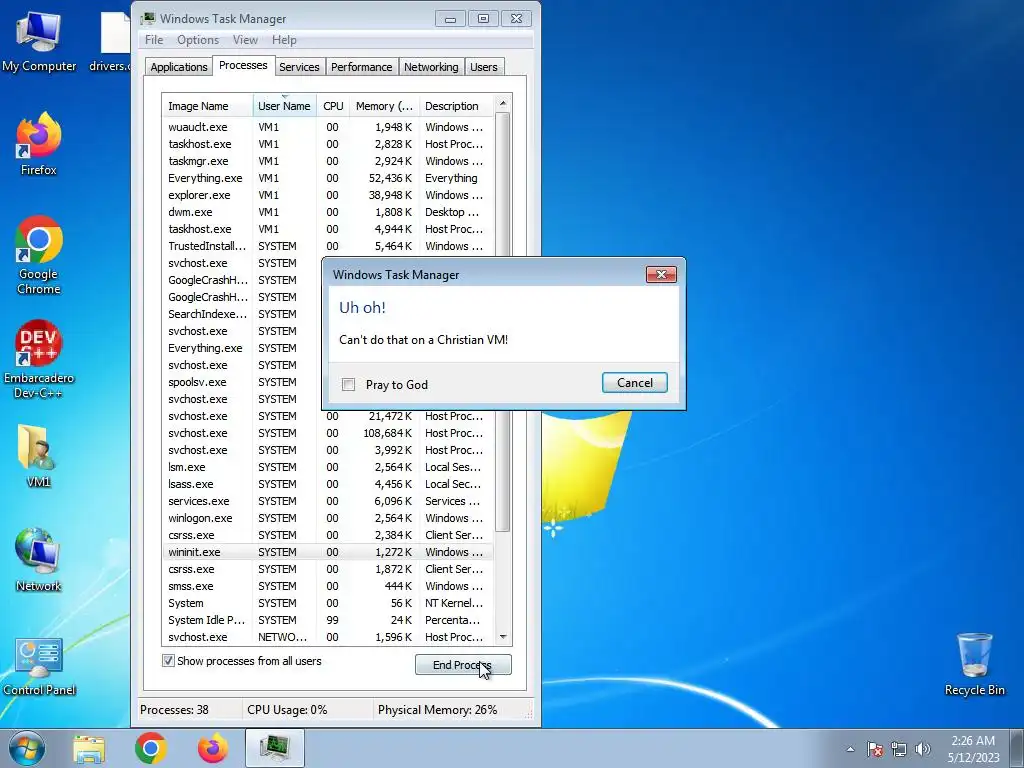Sort by Description column header

click(x=456, y=106)
